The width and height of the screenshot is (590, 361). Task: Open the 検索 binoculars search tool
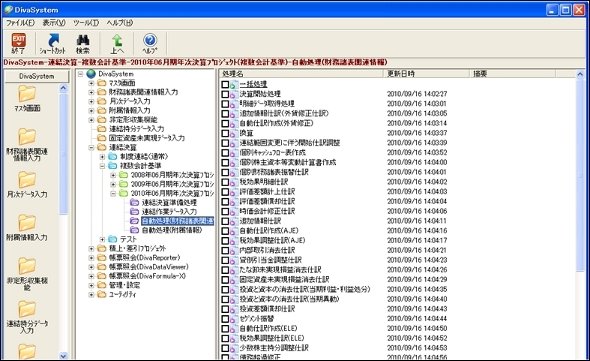click(82, 40)
